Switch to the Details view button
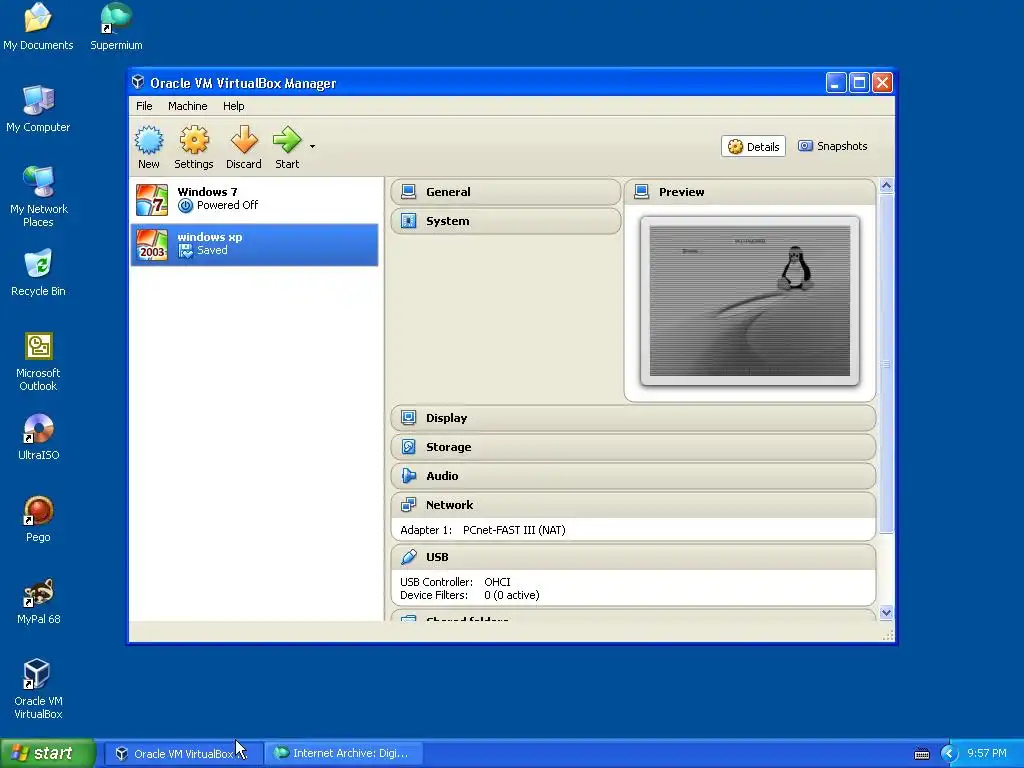Viewport: 1024px width, 768px height. point(753,146)
